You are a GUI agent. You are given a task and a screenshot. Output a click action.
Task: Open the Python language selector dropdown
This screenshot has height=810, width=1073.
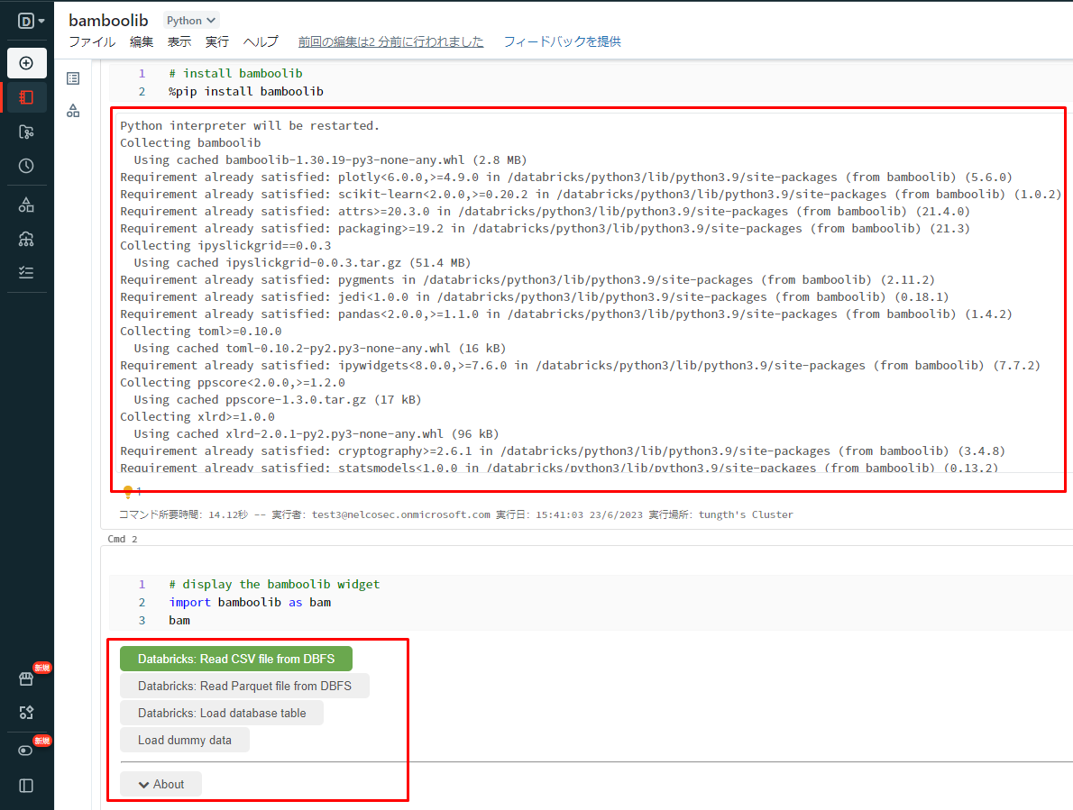click(x=190, y=19)
